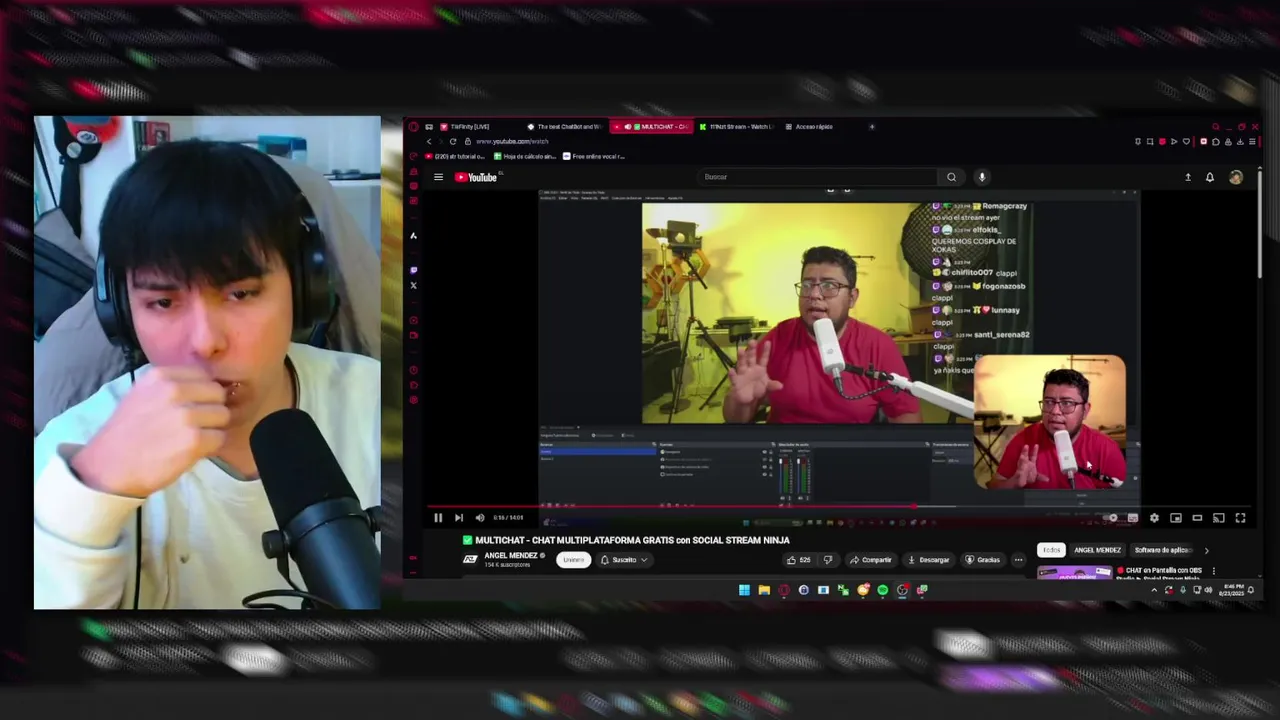The image size is (1280, 720).
Task: Open the more actions ellipsis menu
Action: pyautogui.click(x=1018, y=560)
